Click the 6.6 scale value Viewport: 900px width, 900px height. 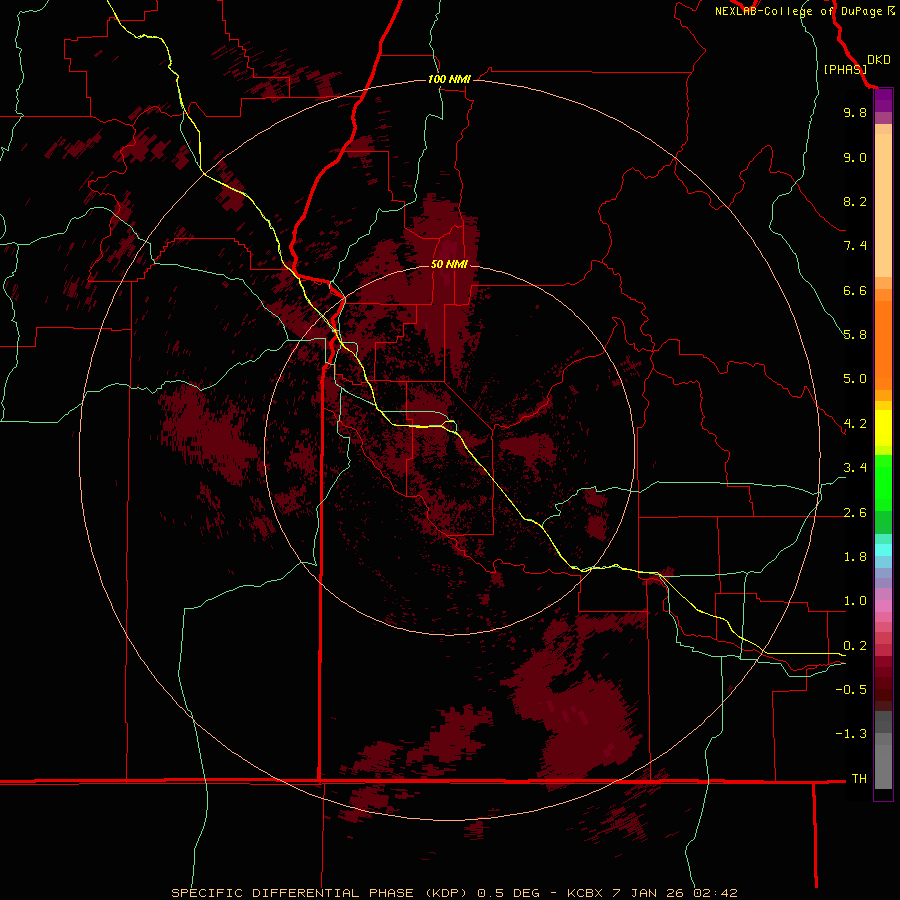point(855,290)
